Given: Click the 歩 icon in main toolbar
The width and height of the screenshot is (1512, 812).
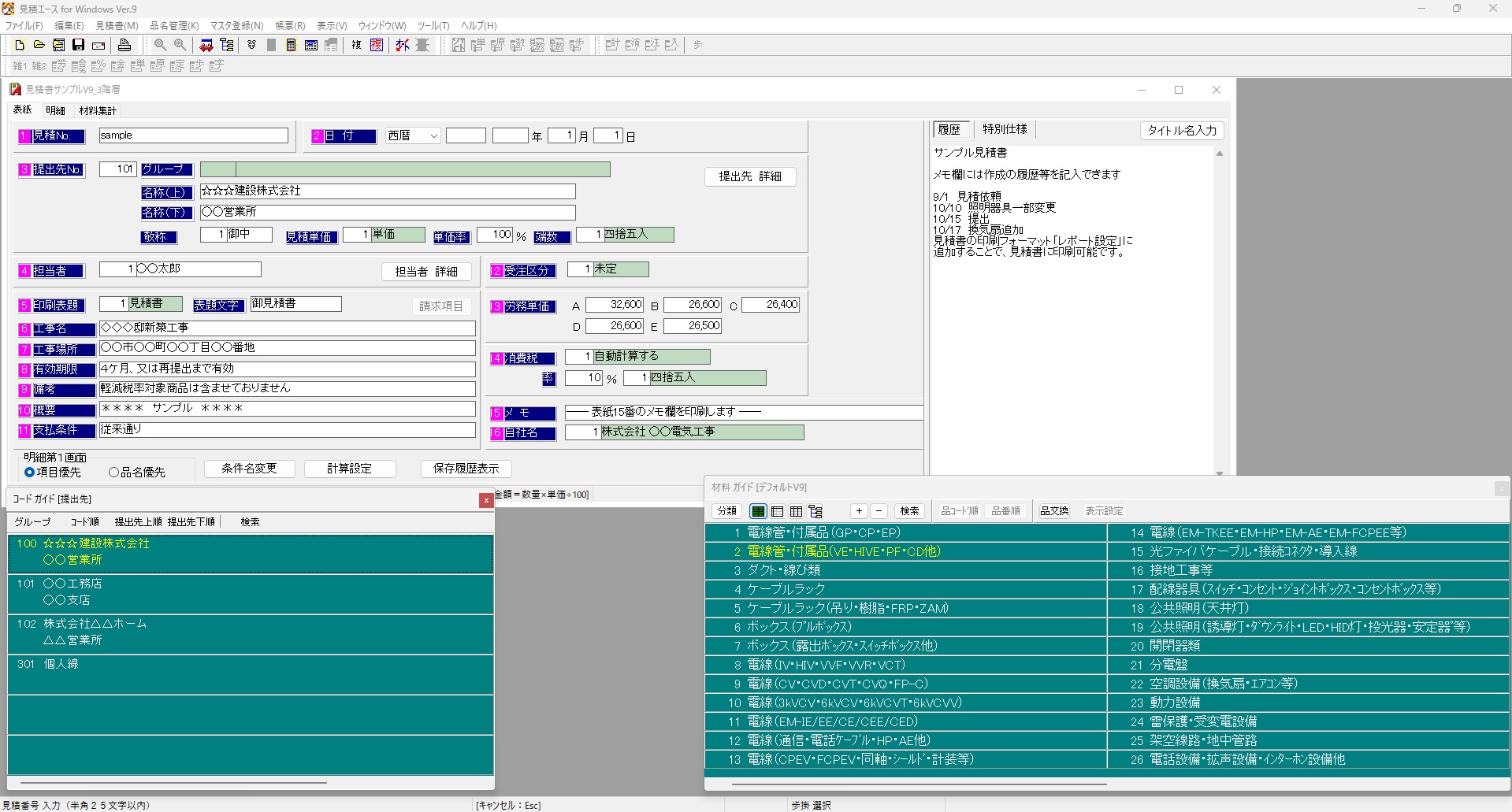Looking at the screenshot, I should [x=697, y=45].
